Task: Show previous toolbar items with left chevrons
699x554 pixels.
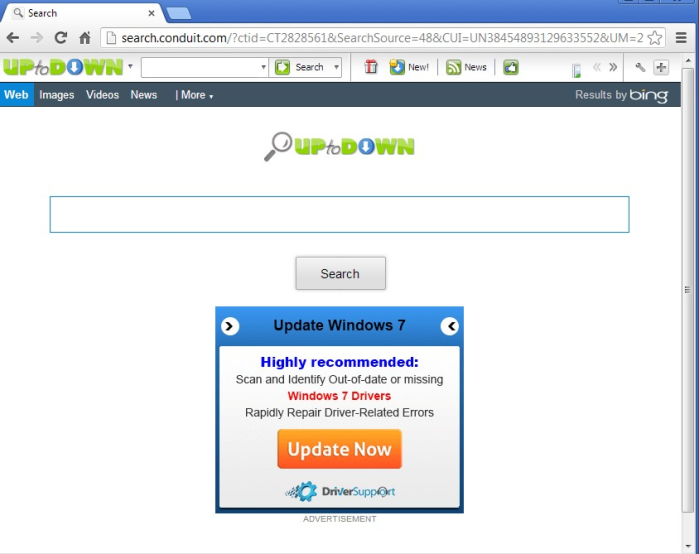Action: click(596, 67)
